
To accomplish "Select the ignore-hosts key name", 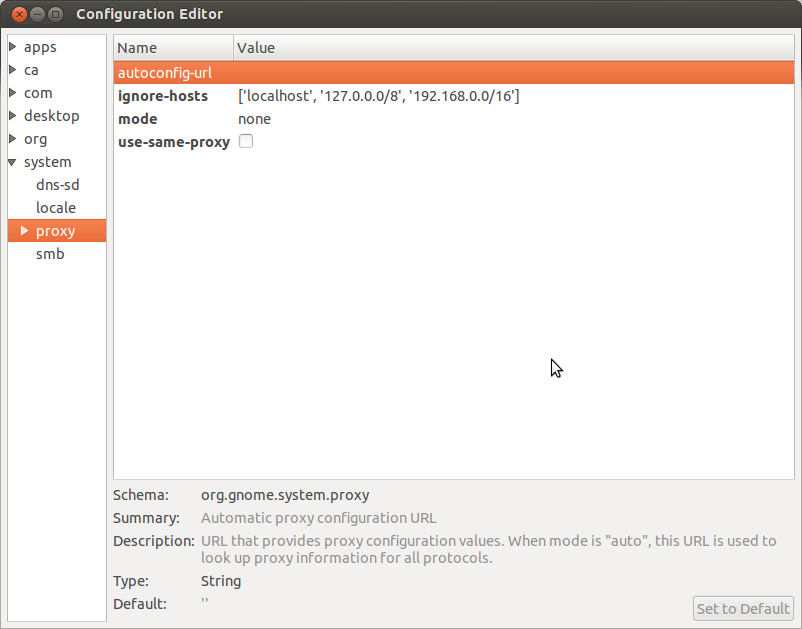I will [163, 96].
